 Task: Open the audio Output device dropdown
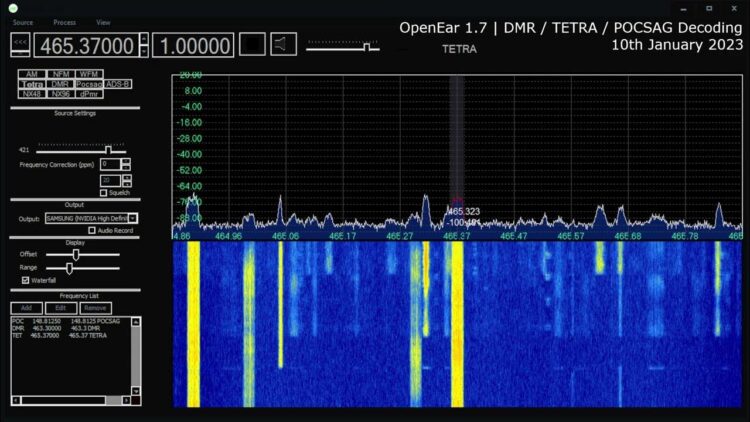pyautogui.click(x=133, y=217)
